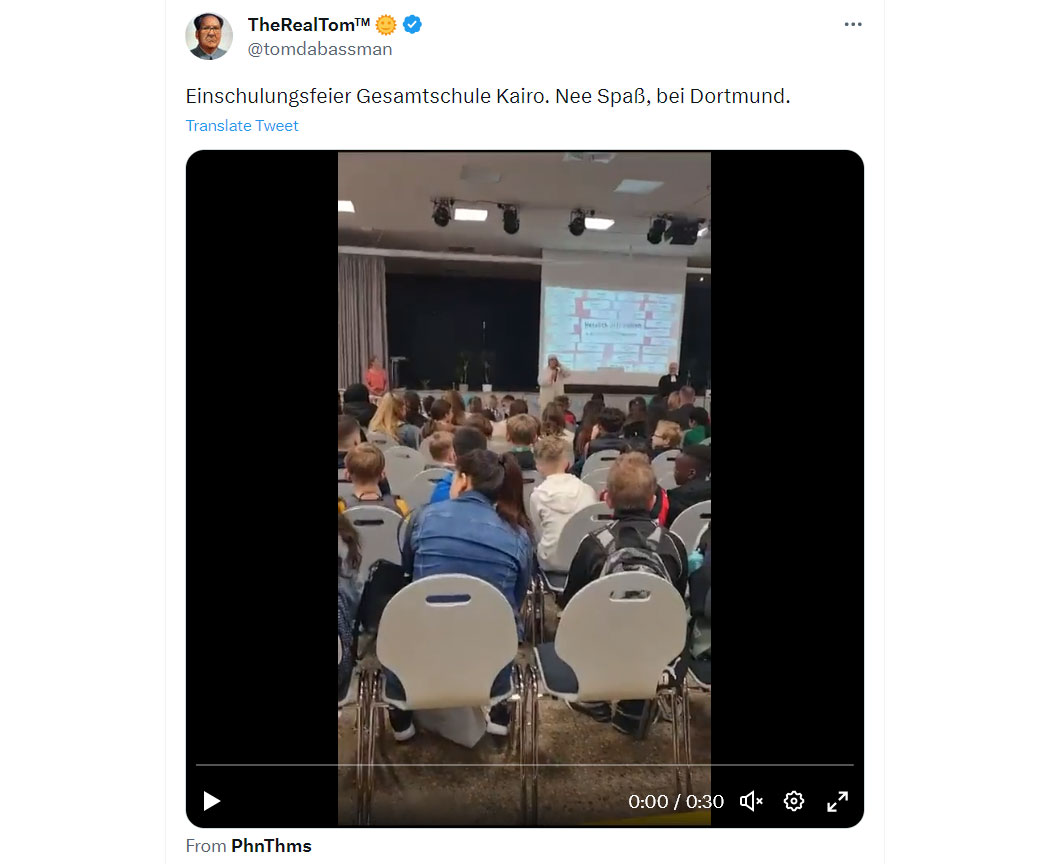This screenshot has width=1050, height=864.
Task: Play the embedded video
Action: click(x=212, y=801)
